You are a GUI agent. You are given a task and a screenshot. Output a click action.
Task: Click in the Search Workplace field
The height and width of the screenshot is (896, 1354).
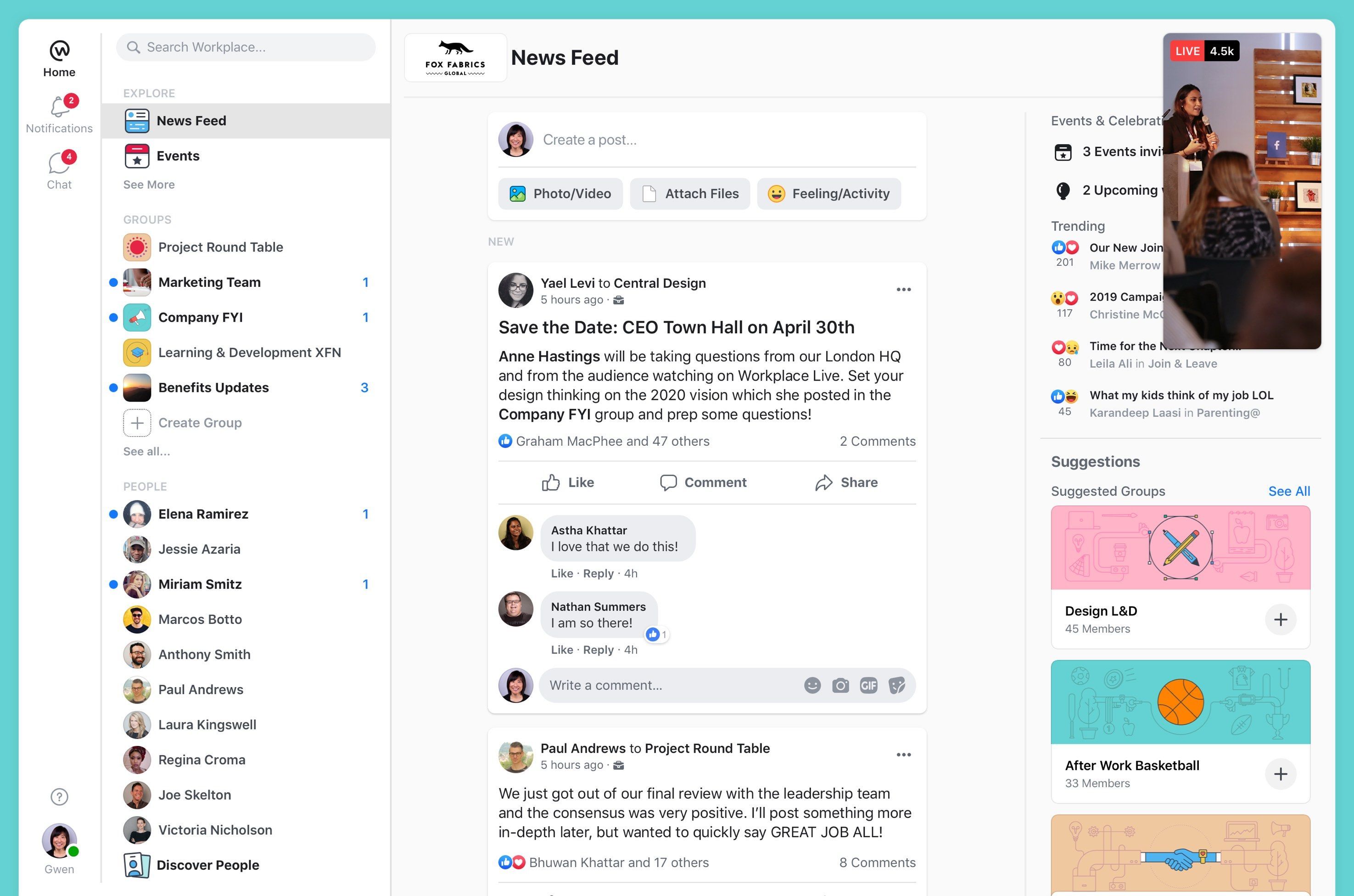coord(246,47)
